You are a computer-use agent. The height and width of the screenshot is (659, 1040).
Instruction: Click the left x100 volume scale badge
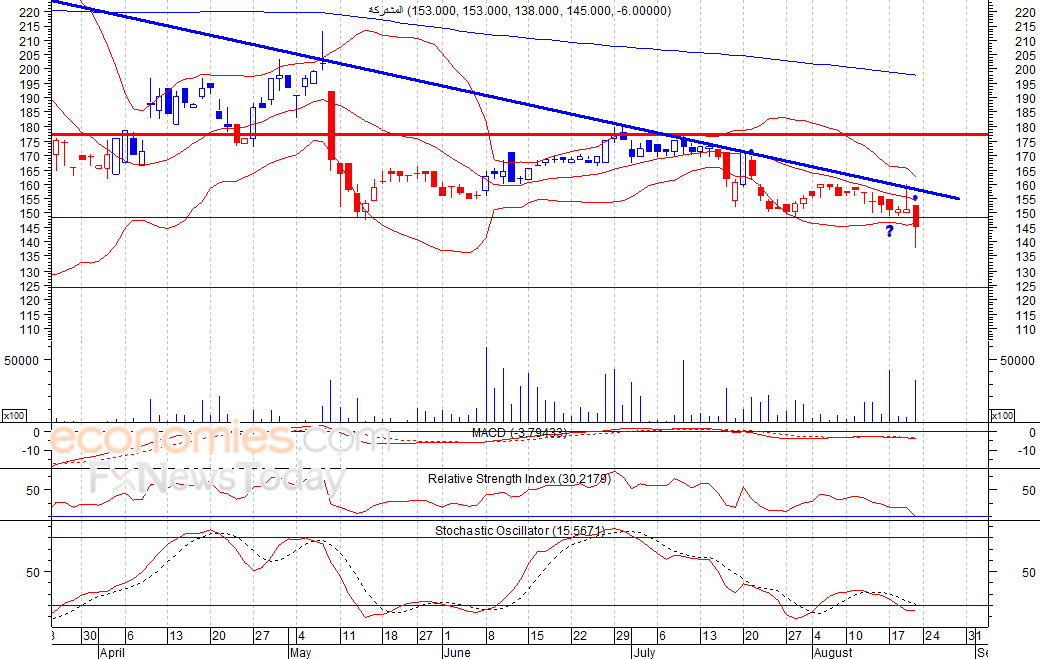(x=14, y=415)
